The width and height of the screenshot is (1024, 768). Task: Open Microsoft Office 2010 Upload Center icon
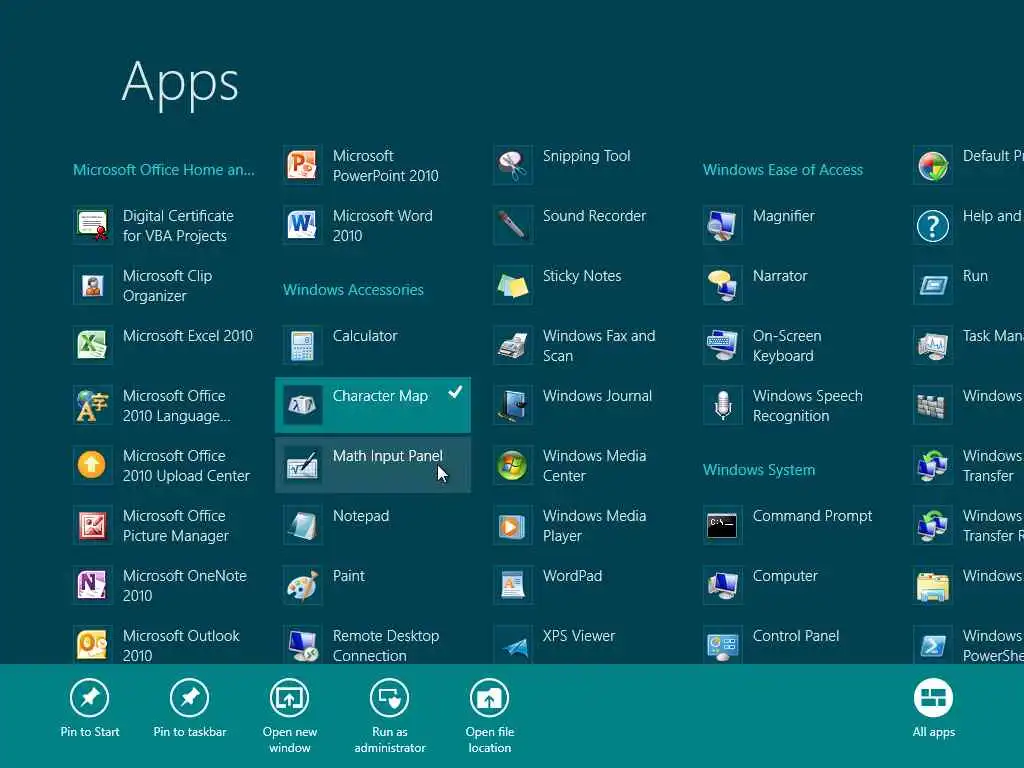tap(92, 466)
